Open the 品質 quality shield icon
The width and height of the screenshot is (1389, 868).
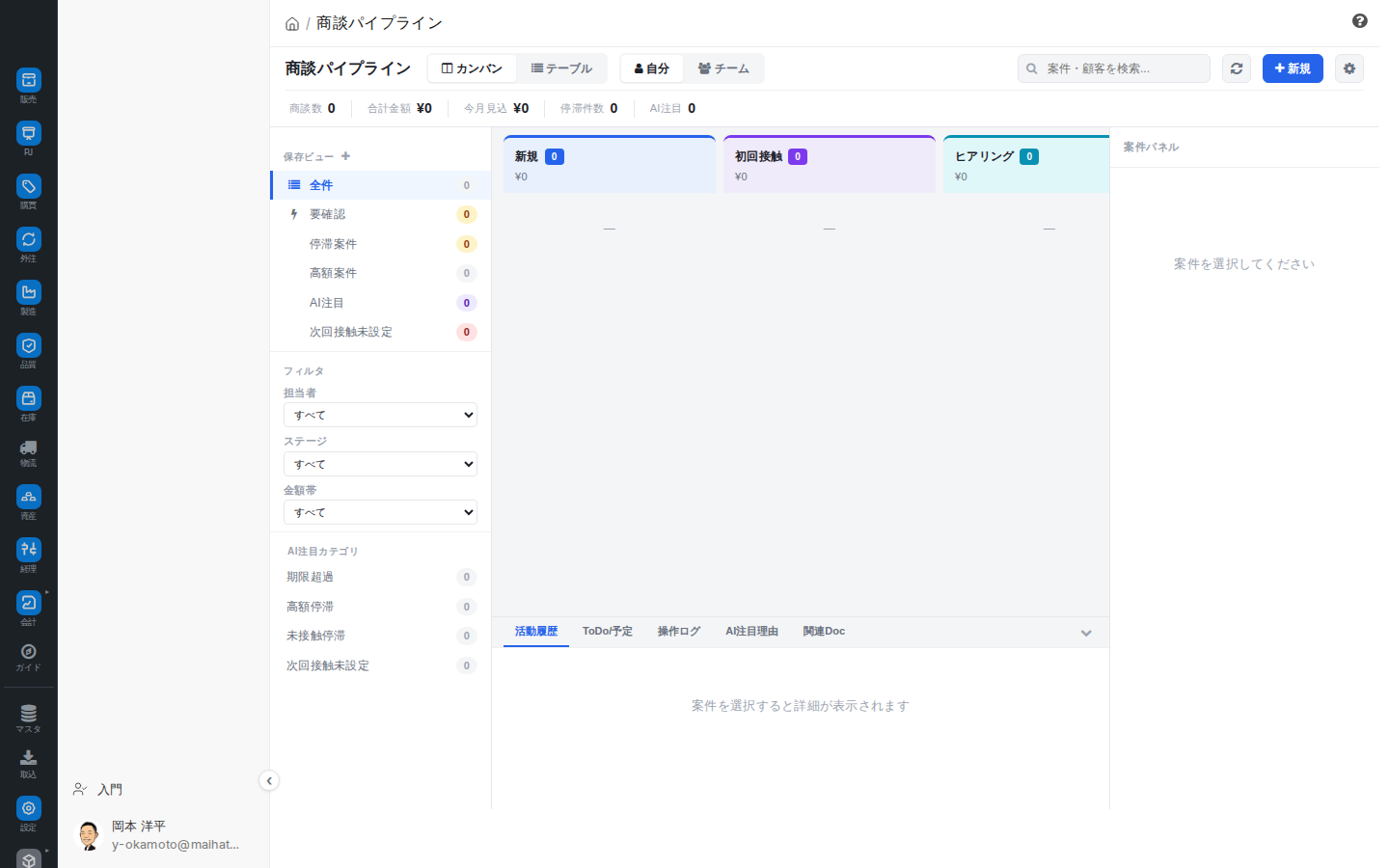pos(29,345)
